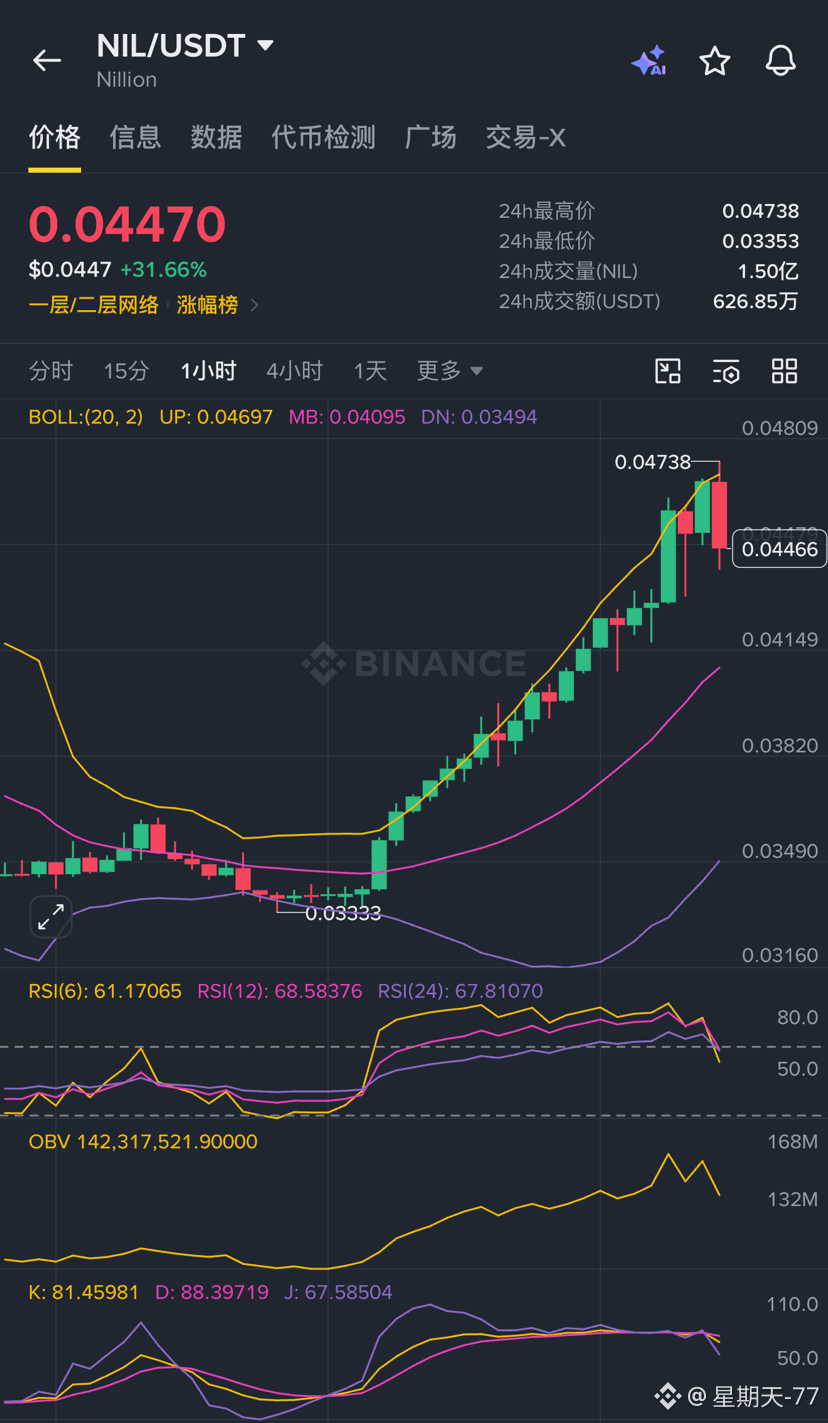Select the 15分 timeframe

pyautogui.click(x=126, y=371)
